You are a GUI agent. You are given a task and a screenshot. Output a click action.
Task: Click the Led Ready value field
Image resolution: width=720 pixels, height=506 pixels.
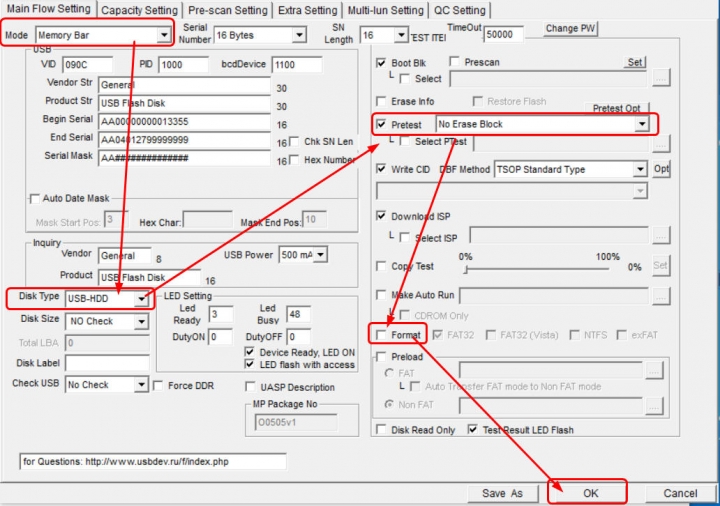point(221,315)
